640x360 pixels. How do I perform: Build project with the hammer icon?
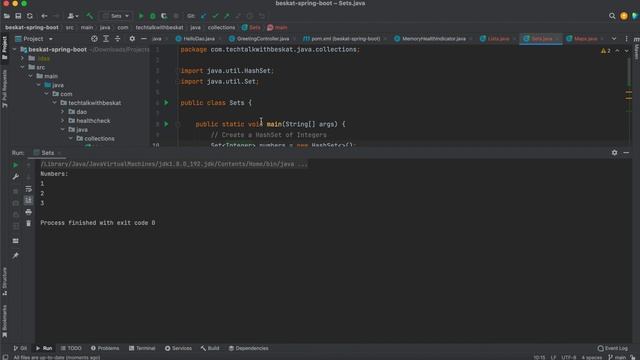[x=89, y=16]
